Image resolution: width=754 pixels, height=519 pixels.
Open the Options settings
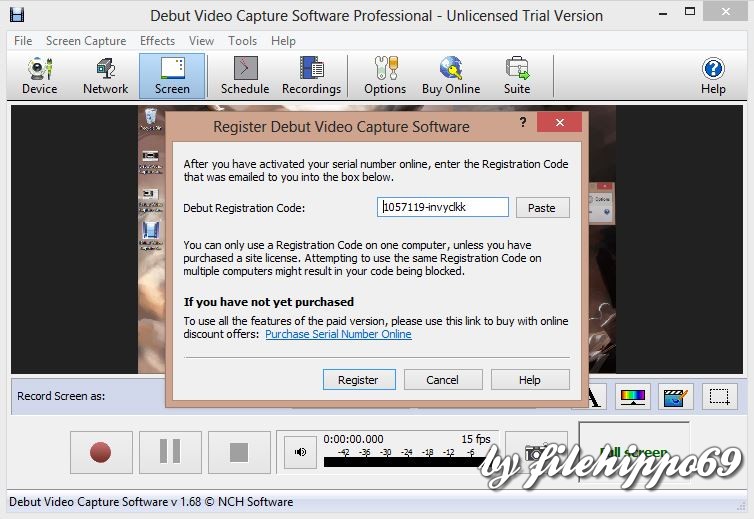pos(385,76)
